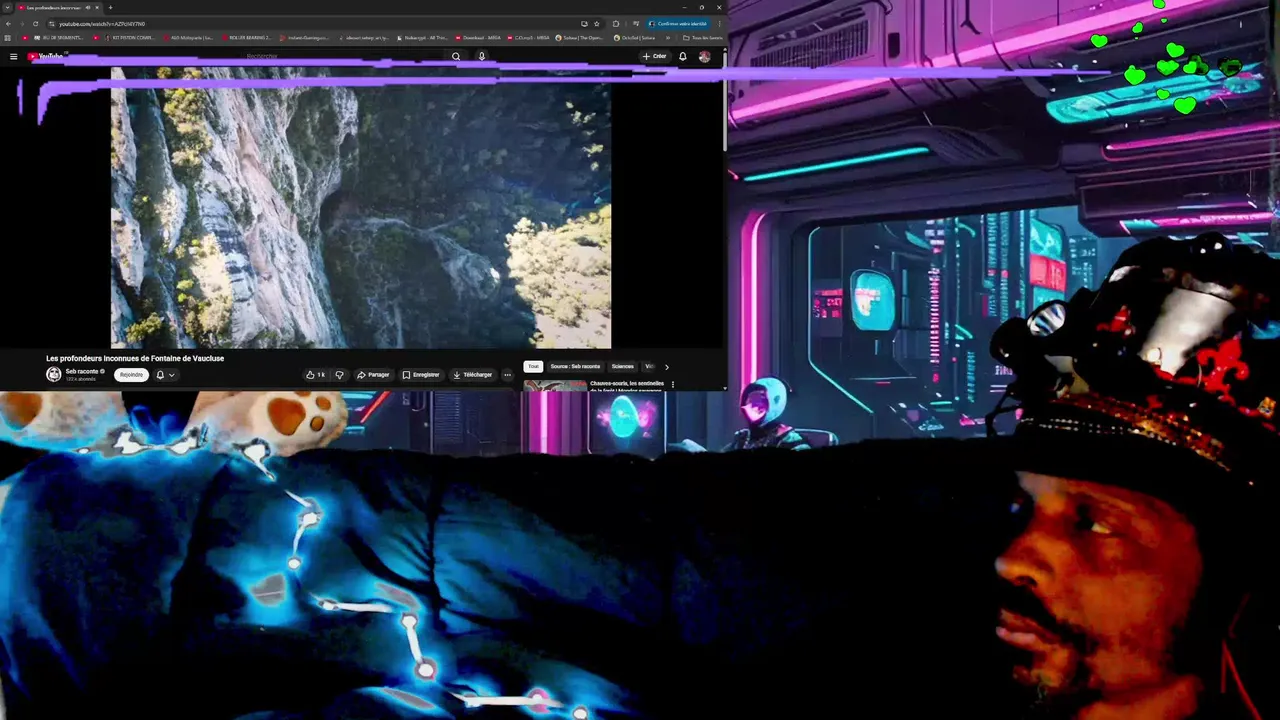
Task: Open options for Chauves-souris suggested video
Action: [673, 384]
